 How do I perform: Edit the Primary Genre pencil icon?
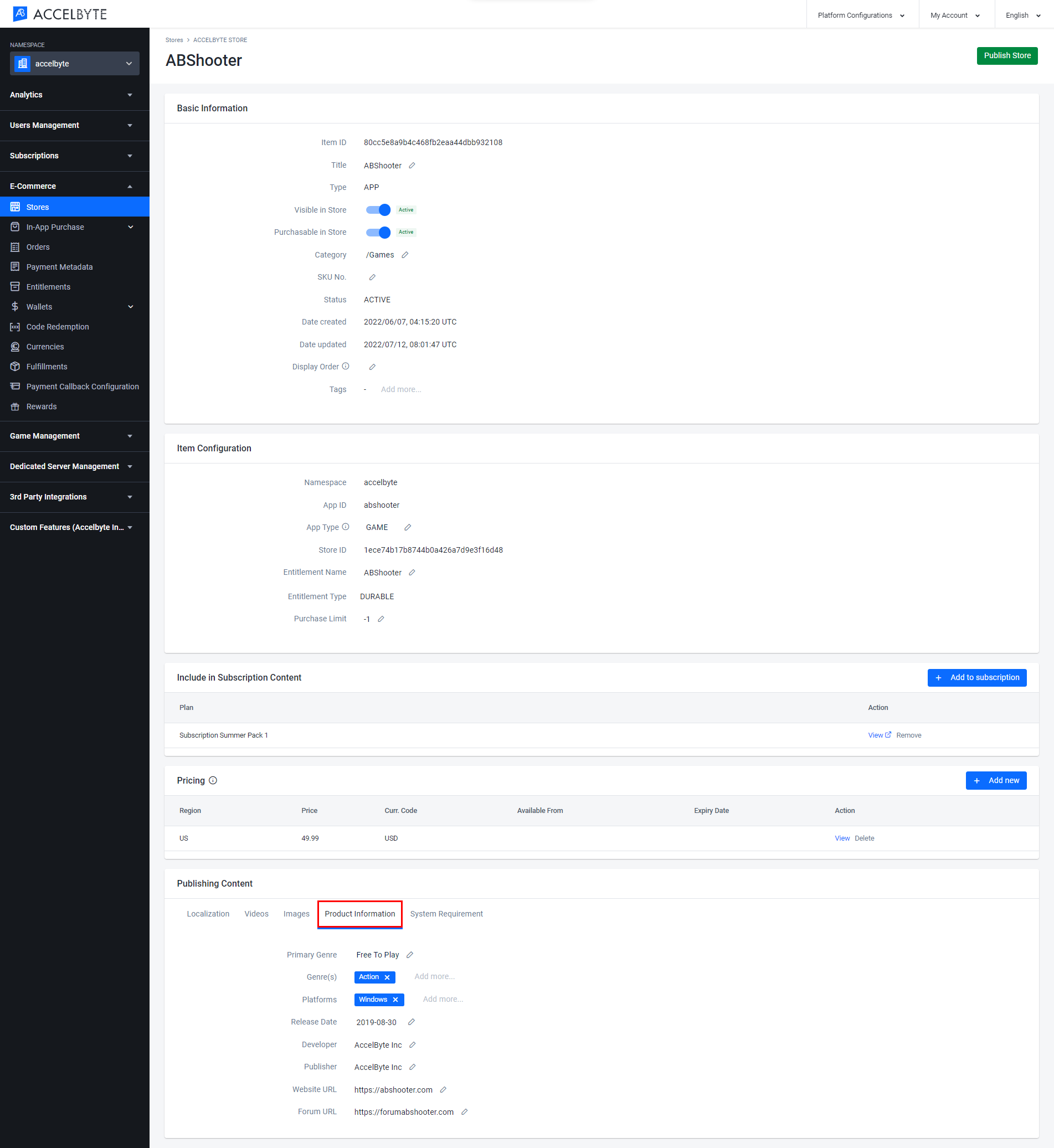point(409,955)
